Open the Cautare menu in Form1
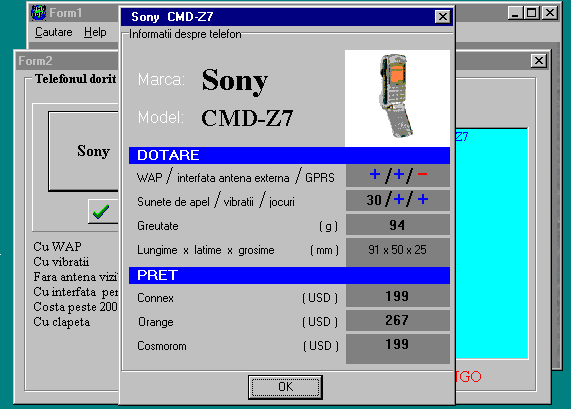This screenshot has width=571, height=409. click(54, 32)
